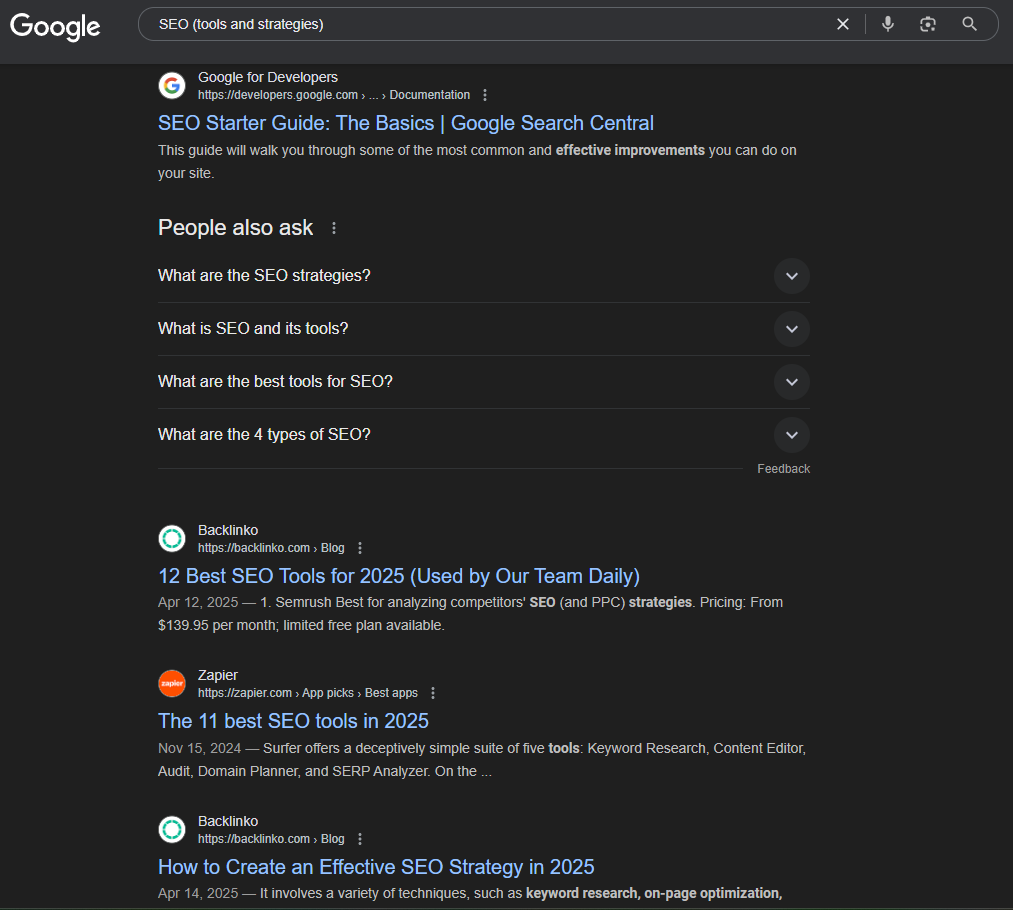Open 'How to Create an Effective SEO Strategy' link

[x=376, y=867]
